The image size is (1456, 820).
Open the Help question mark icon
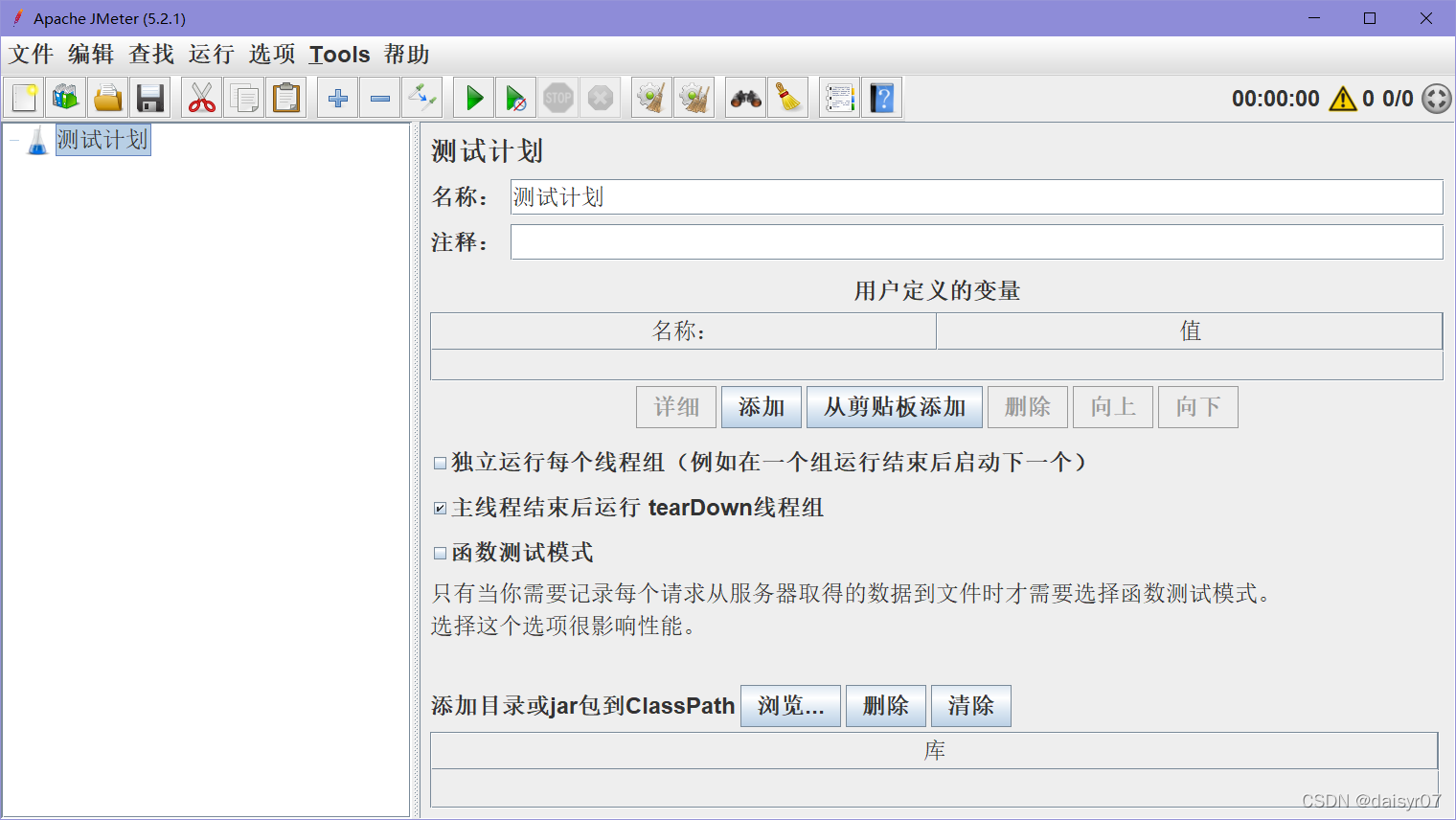[x=882, y=98]
